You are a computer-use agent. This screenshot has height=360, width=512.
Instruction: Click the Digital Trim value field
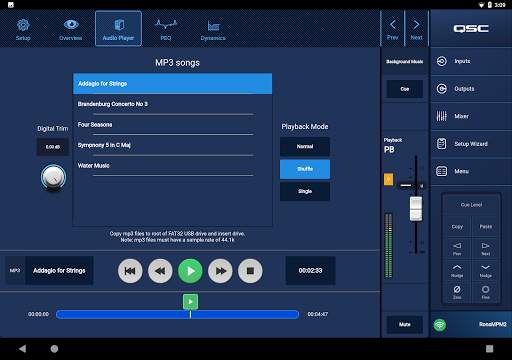tap(53, 147)
